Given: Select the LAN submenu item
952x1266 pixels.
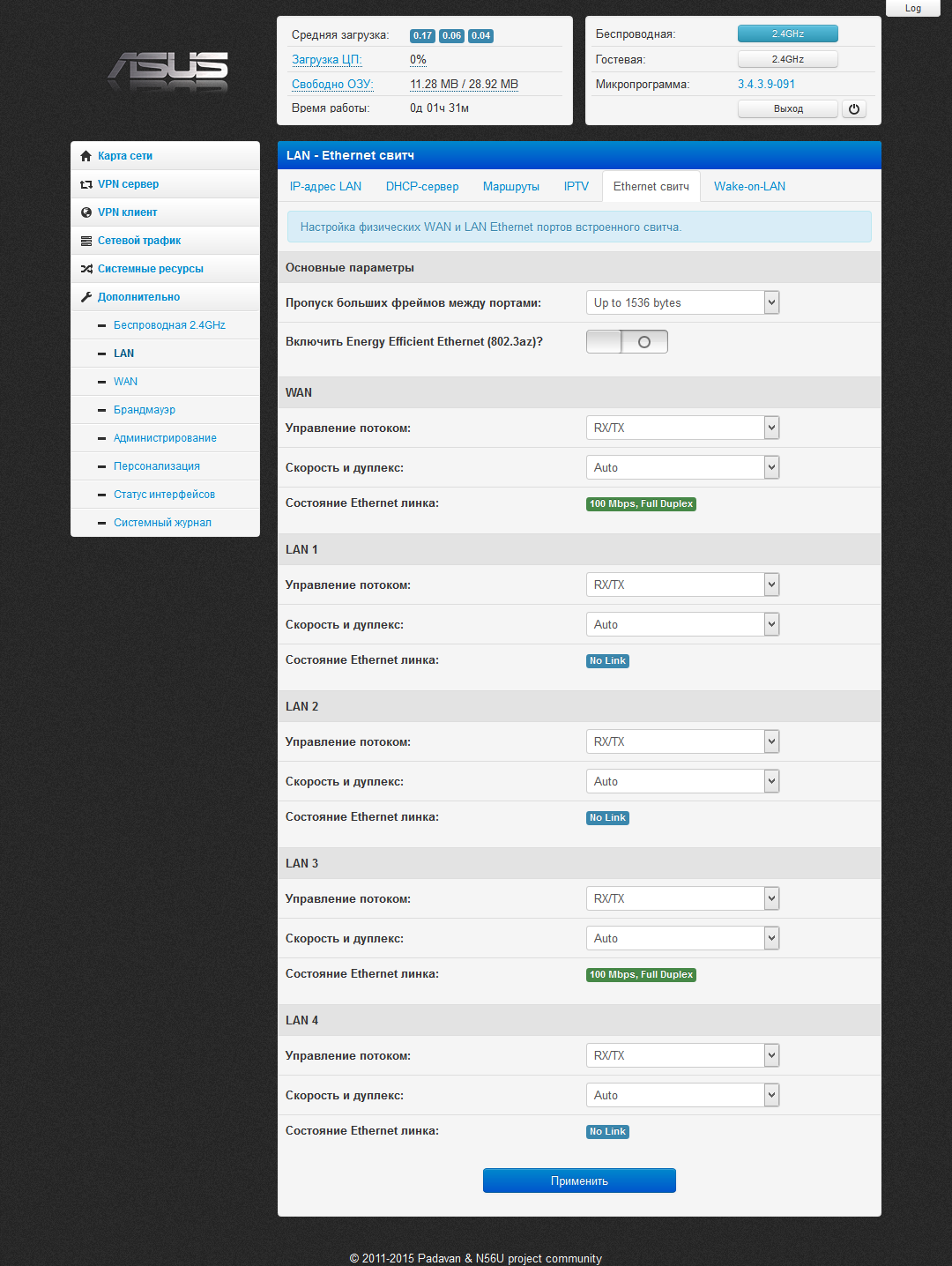Looking at the screenshot, I should pyautogui.click(x=165, y=354).
